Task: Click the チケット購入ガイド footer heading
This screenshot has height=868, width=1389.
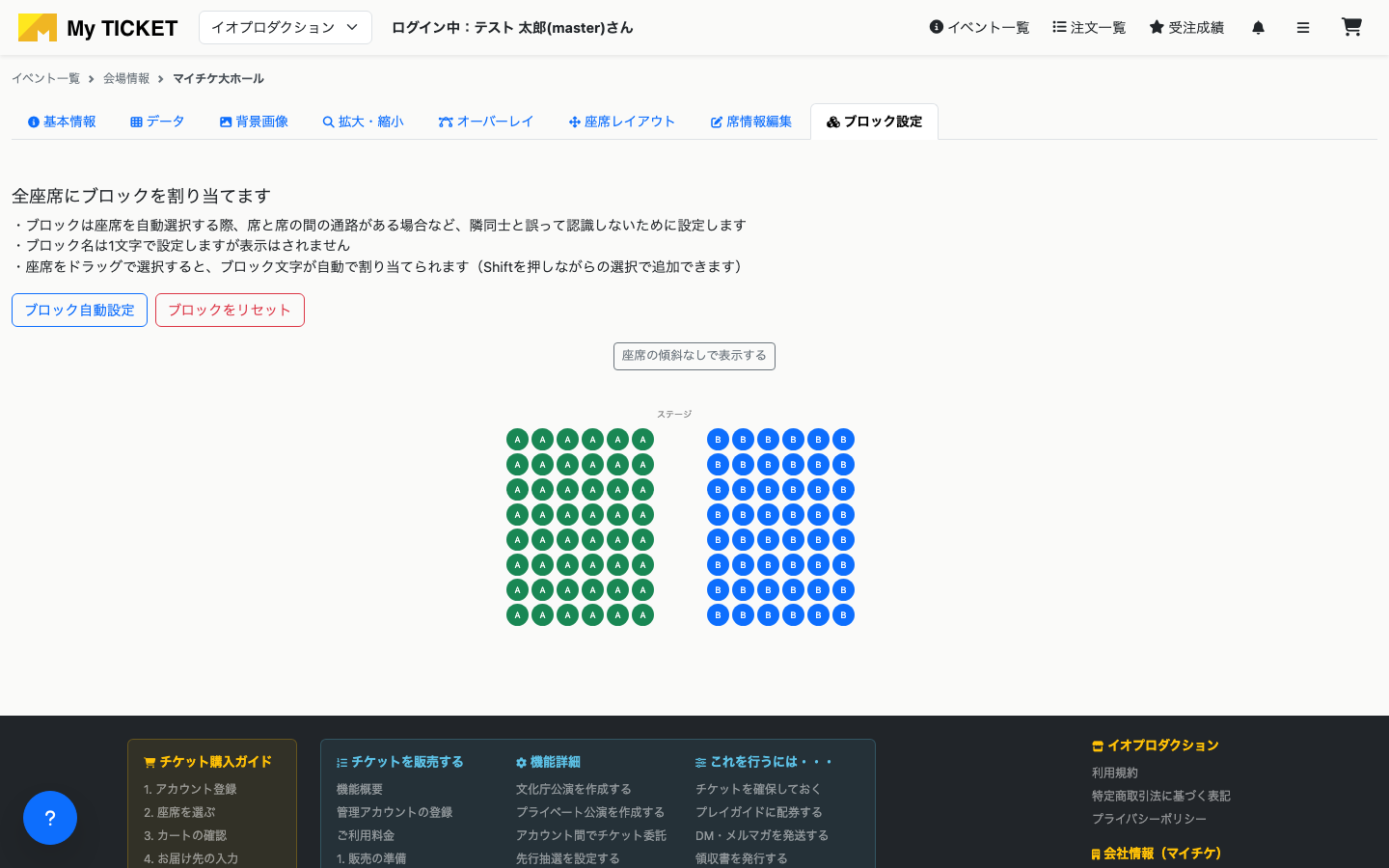Action: pyautogui.click(x=208, y=762)
